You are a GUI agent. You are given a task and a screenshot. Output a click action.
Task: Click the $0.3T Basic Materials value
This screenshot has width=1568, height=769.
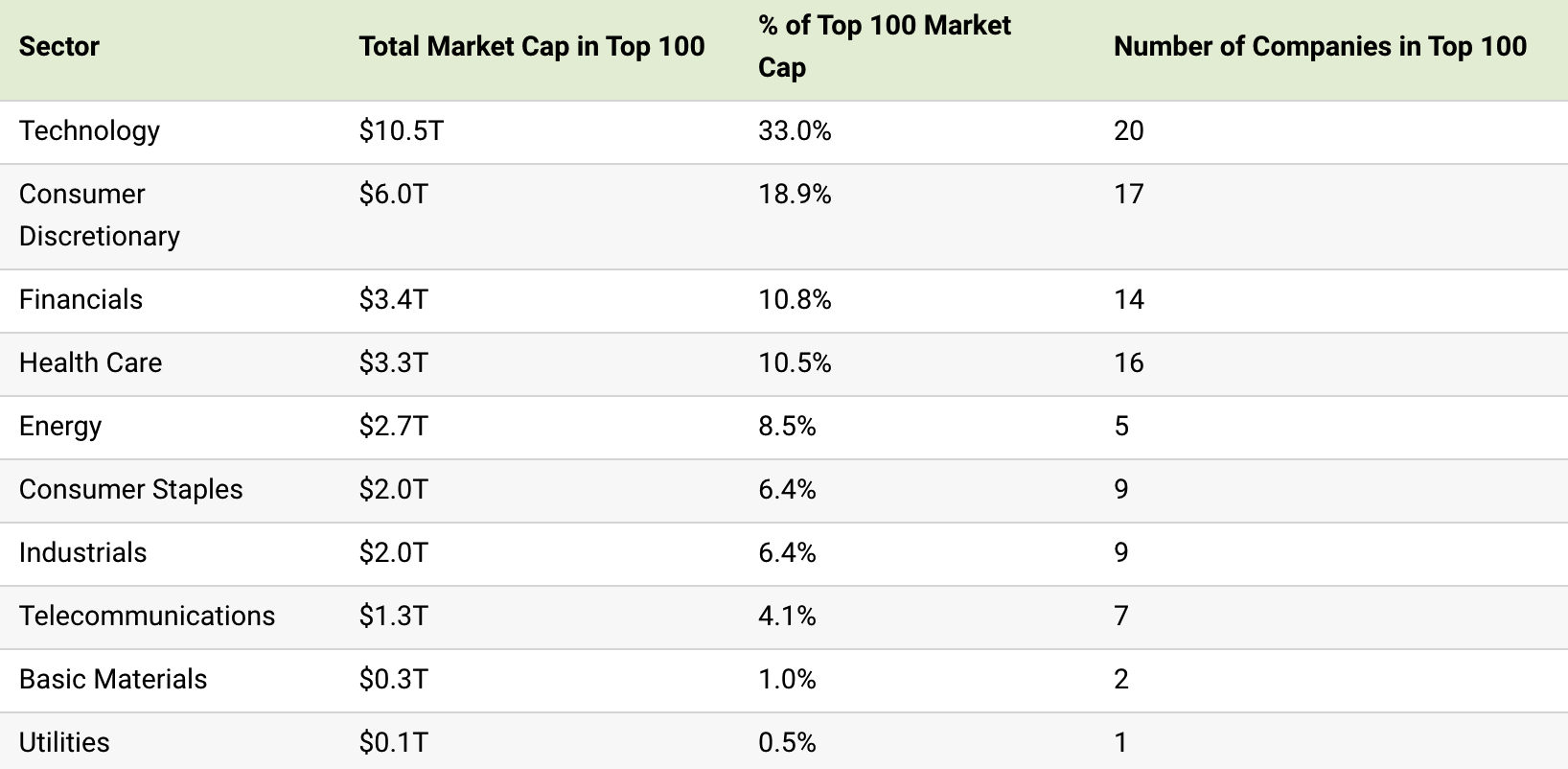393,679
